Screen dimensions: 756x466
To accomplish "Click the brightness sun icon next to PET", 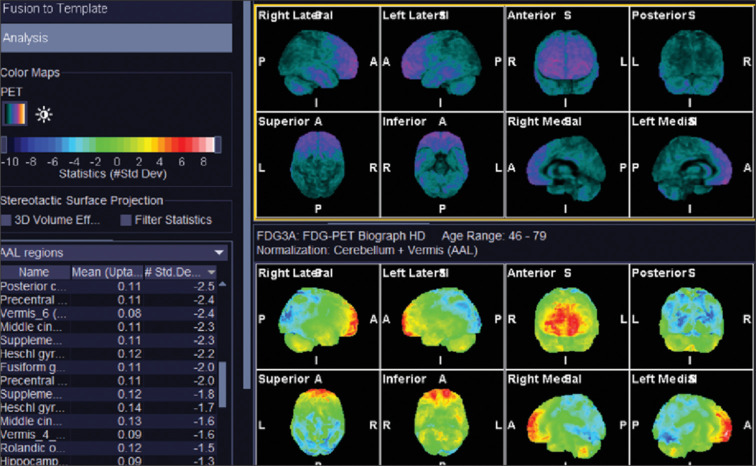I will click(44, 114).
